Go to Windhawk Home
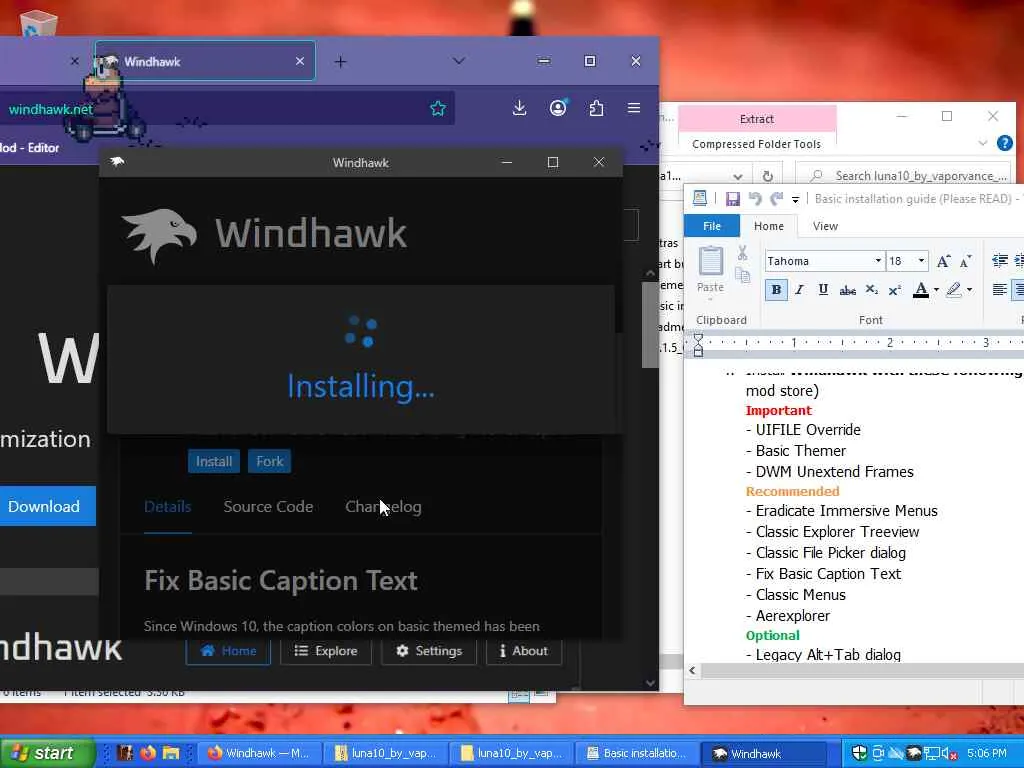This screenshot has width=1024, height=768. point(228,651)
